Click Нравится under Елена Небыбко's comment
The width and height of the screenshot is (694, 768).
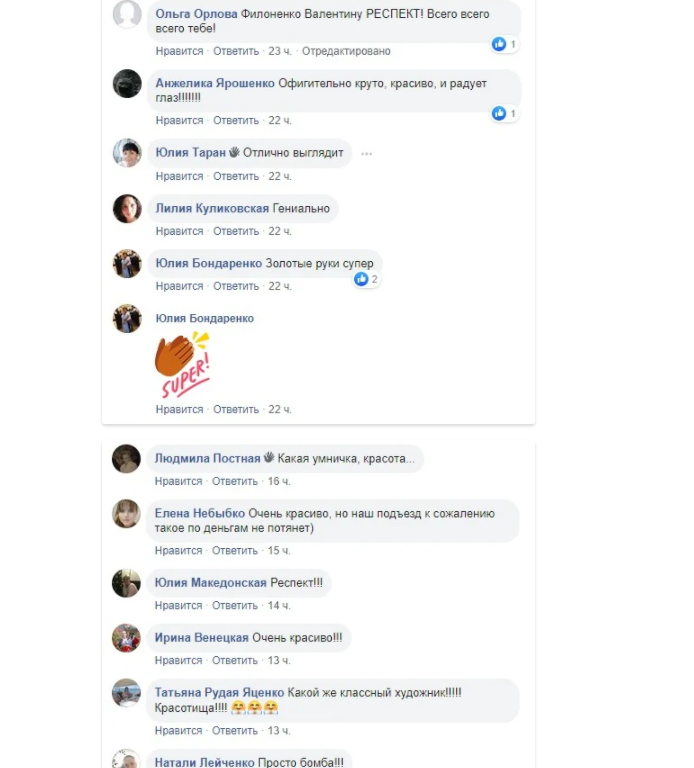pyautogui.click(x=178, y=551)
